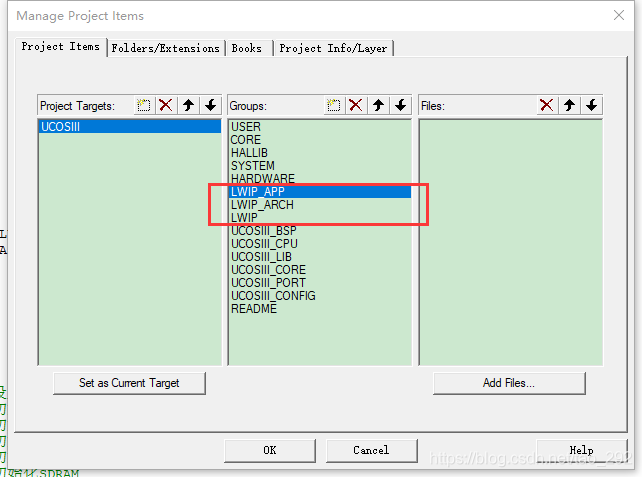642x477 pixels.
Task: Open the Folders/Extensions tab
Action: 166,48
